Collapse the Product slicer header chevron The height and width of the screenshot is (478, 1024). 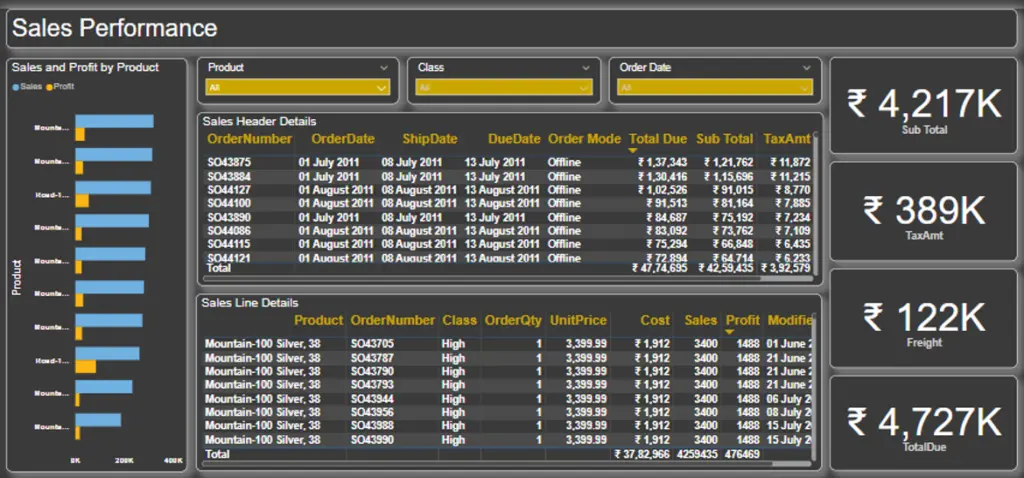(384, 68)
